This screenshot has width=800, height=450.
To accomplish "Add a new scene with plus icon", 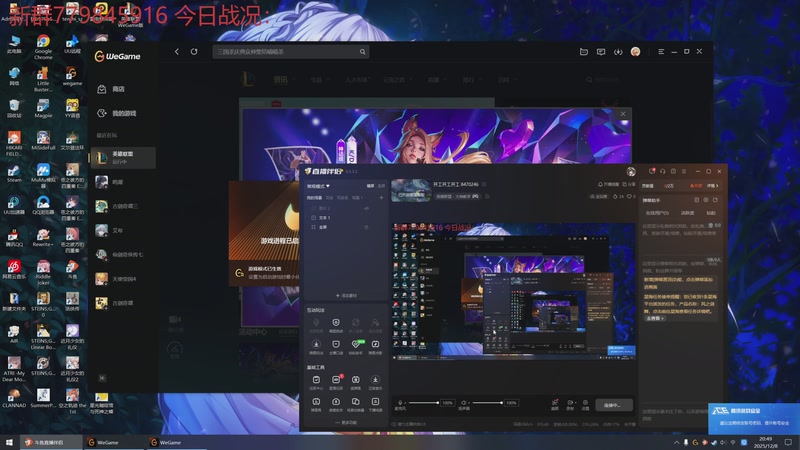I will click(381, 197).
